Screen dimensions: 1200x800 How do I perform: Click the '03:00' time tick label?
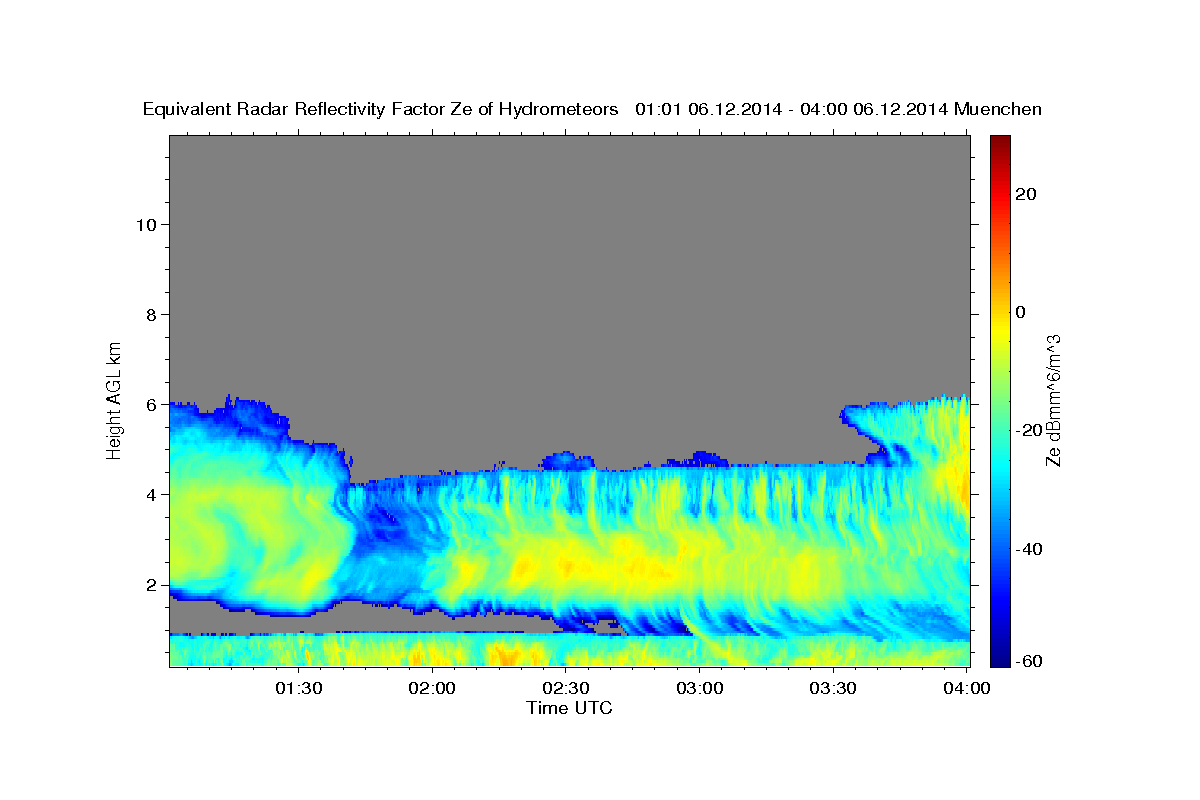tap(700, 688)
